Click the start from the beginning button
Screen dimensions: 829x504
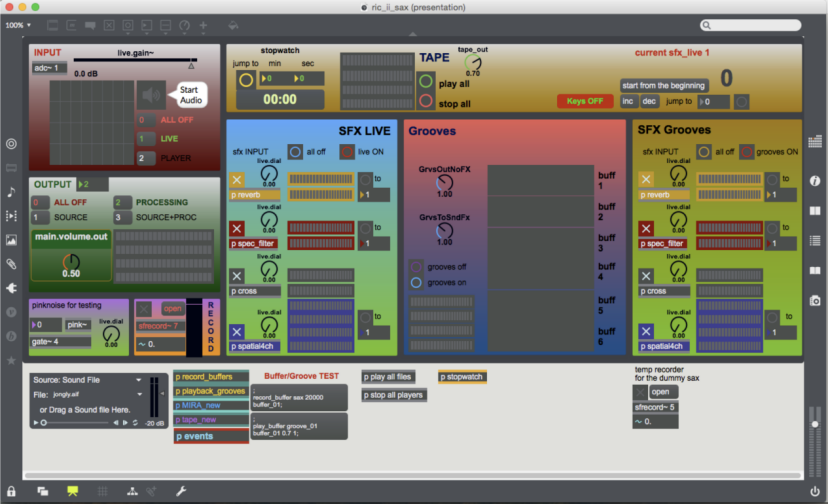(664, 85)
